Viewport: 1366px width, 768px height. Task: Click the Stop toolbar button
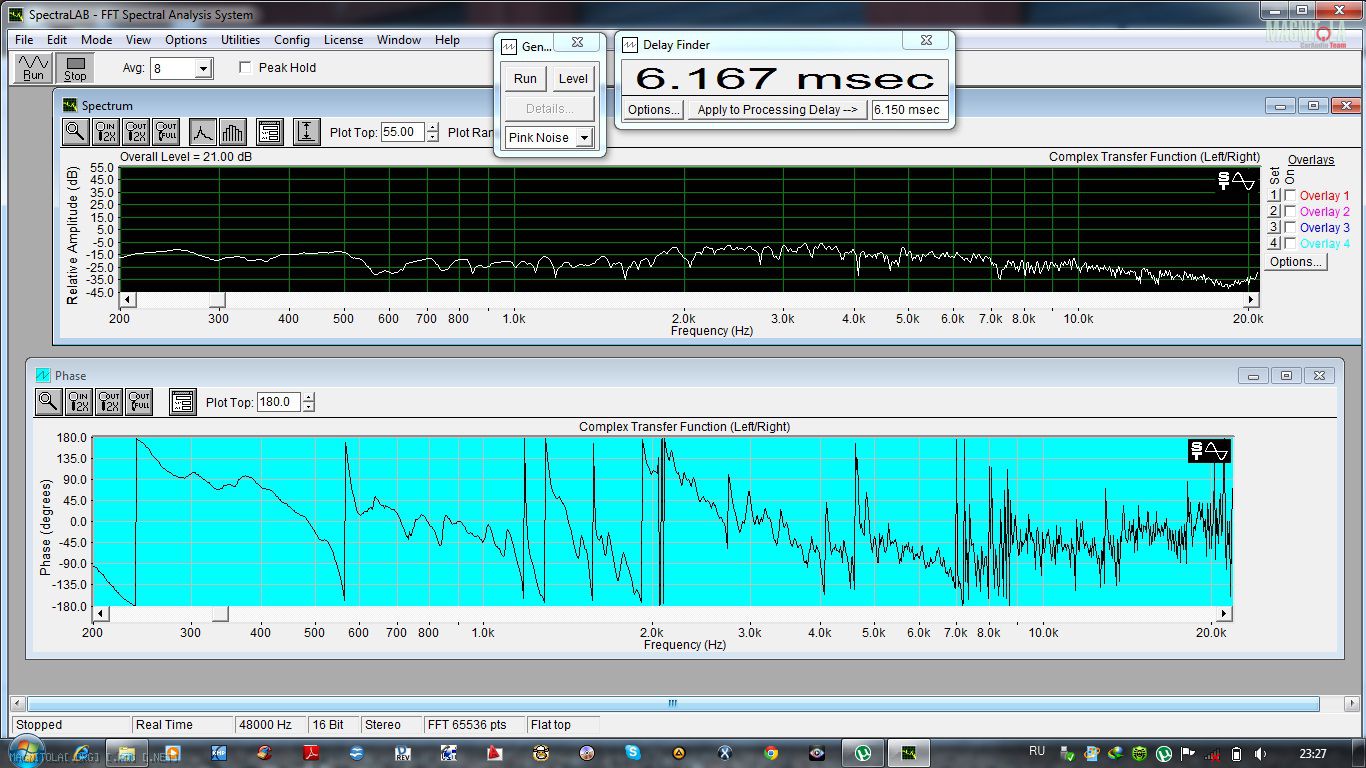[76, 68]
